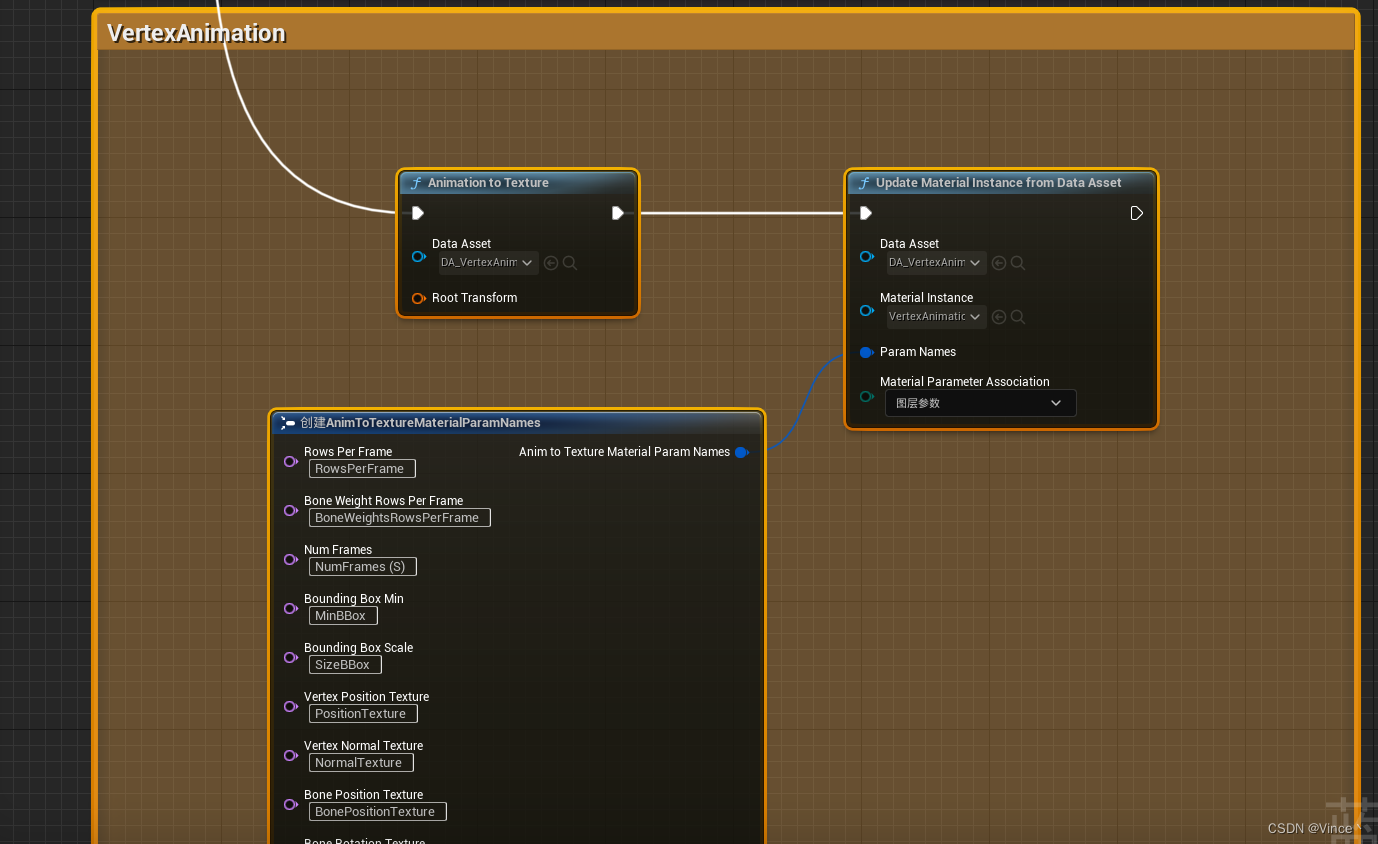1378x844 pixels.
Task: Use selected asset arrow beside Material Instance
Action: [x=999, y=317]
